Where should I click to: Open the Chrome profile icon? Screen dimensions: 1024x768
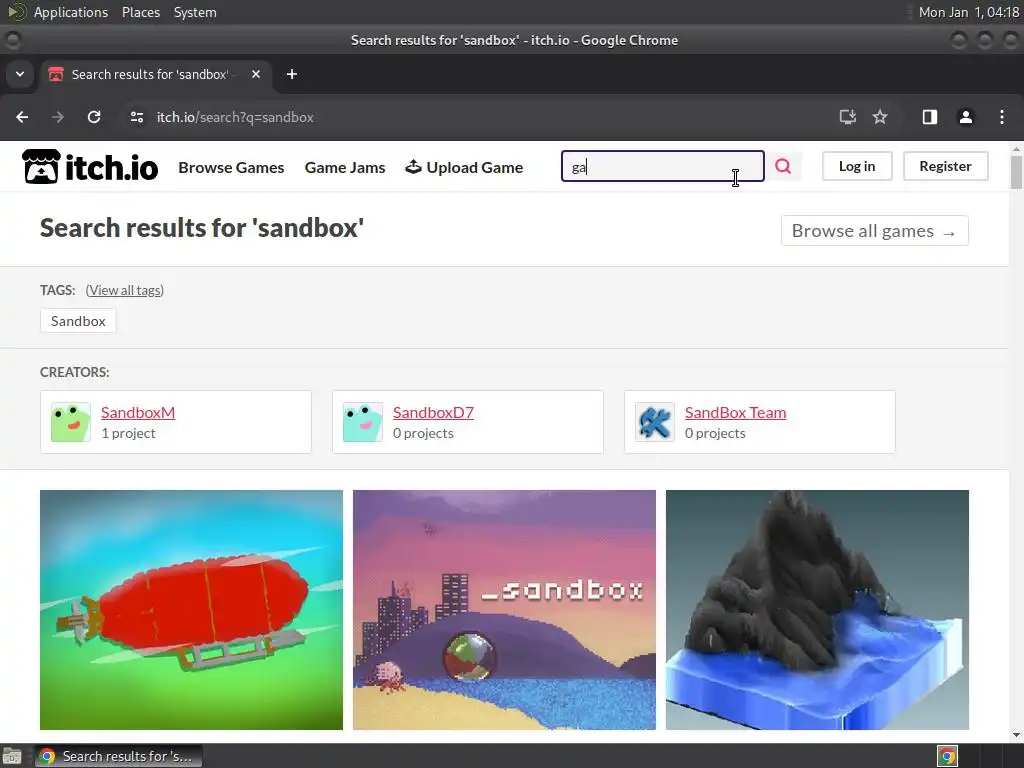coord(965,117)
